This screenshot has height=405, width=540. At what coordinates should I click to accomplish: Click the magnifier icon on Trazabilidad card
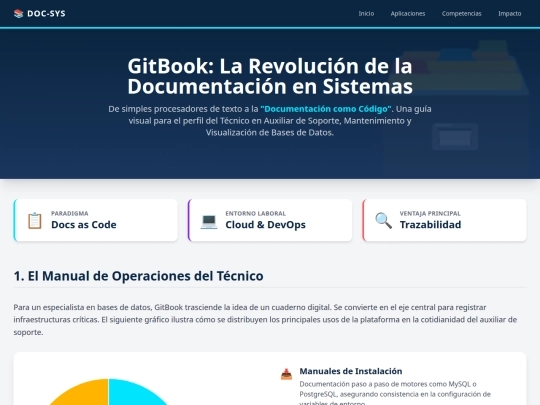coord(383,221)
